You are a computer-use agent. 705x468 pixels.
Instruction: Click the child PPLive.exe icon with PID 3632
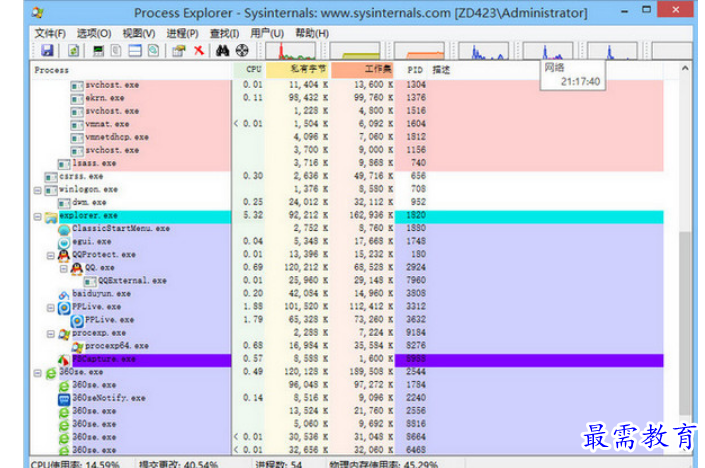click(77, 321)
